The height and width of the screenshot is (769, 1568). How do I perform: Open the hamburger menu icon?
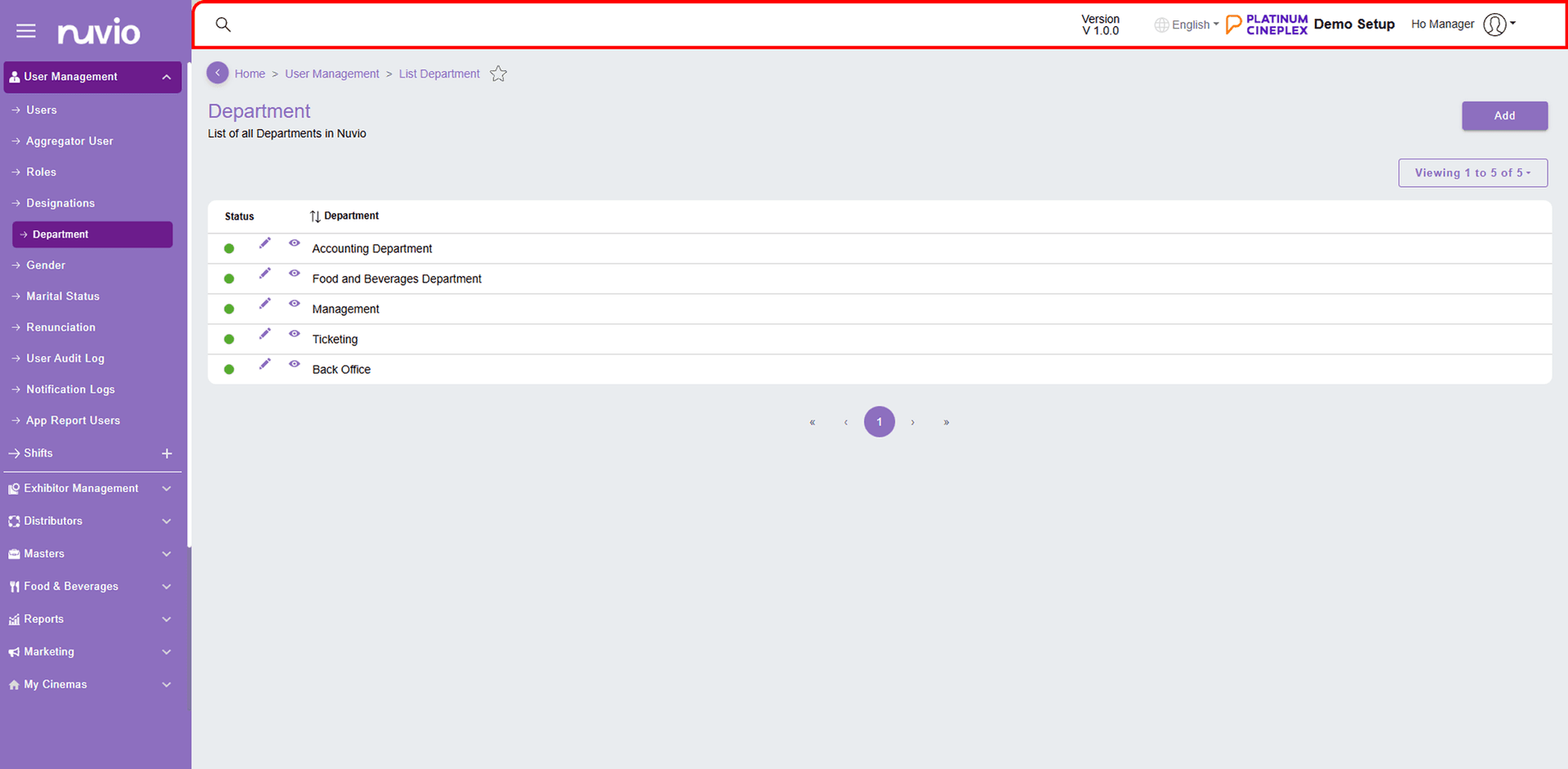click(26, 31)
